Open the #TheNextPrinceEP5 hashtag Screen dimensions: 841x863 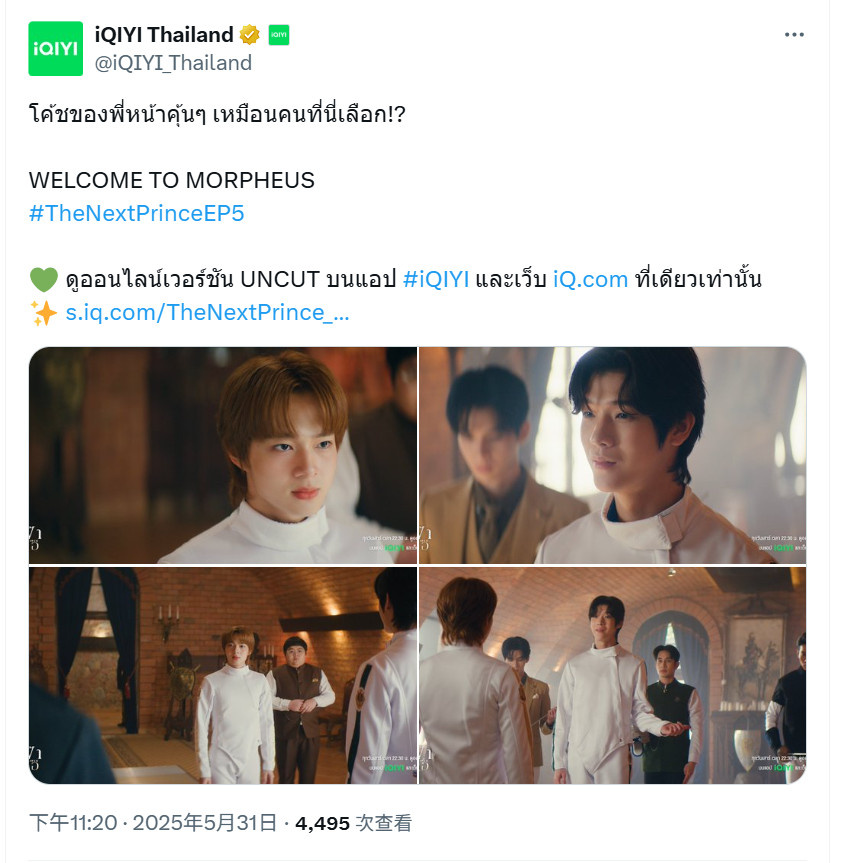pyautogui.click(x=136, y=213)
